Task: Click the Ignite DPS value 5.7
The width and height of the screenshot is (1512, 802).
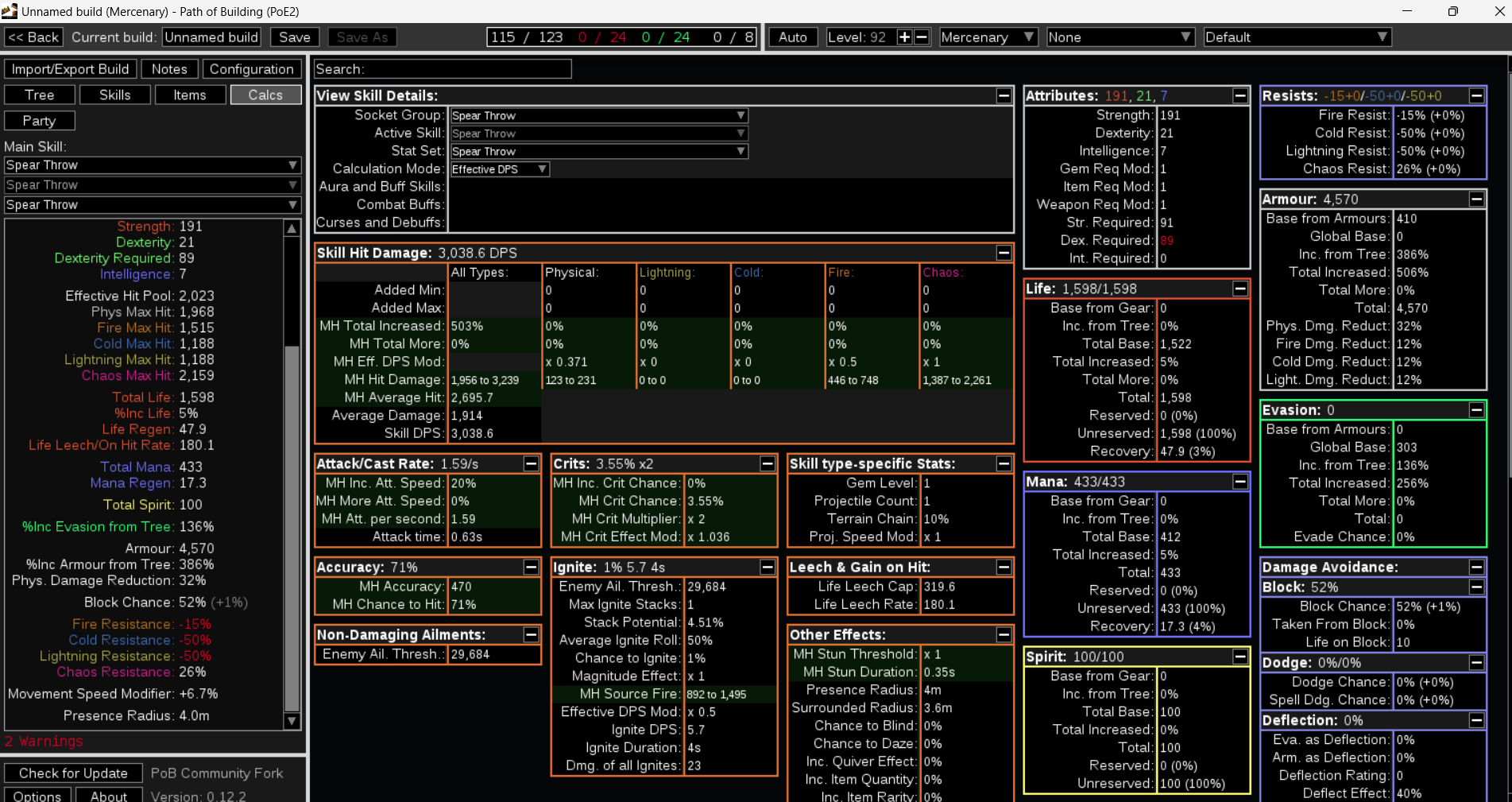Action: (696, 730)
